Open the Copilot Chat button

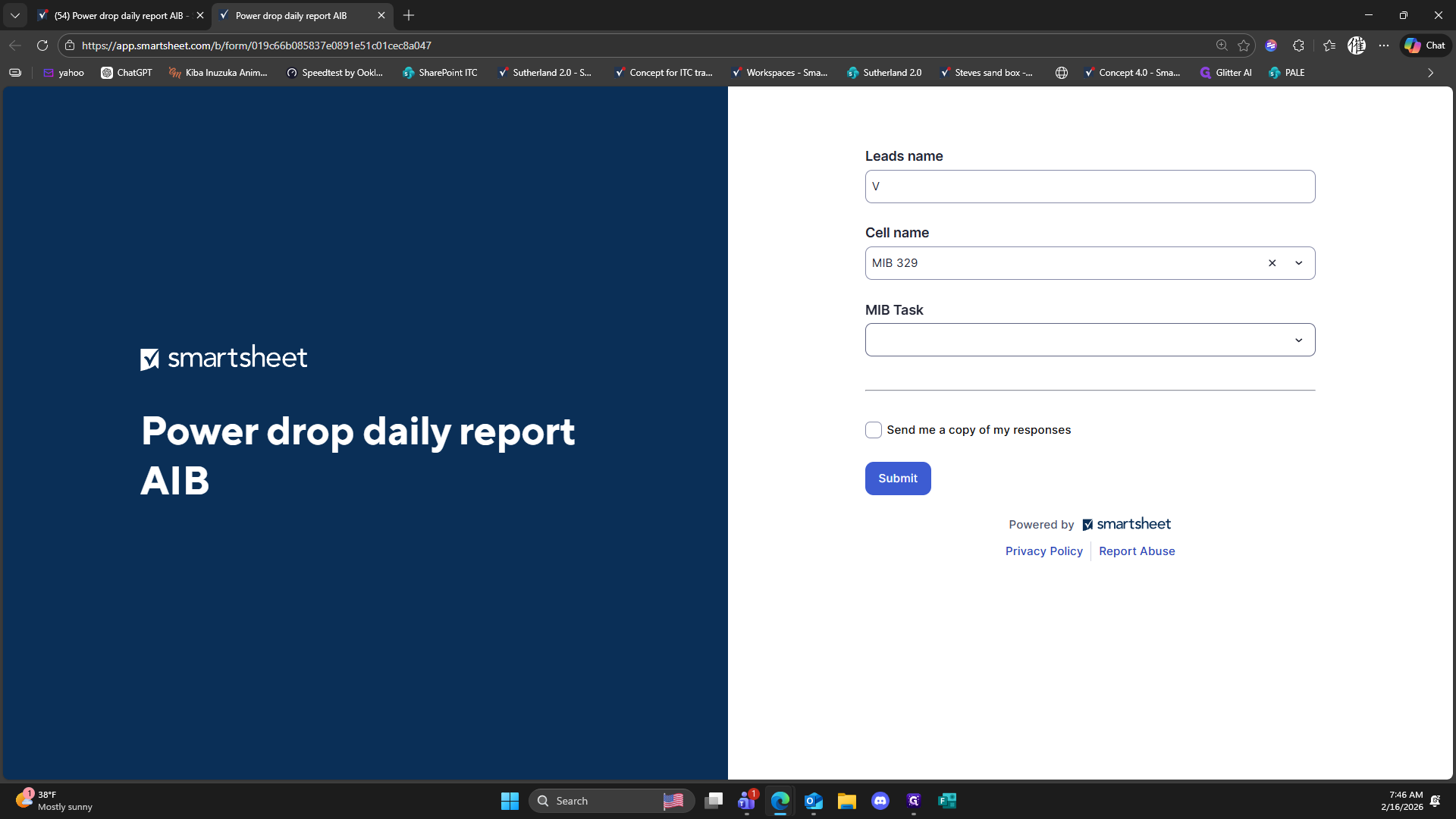tap(1425, 45)
